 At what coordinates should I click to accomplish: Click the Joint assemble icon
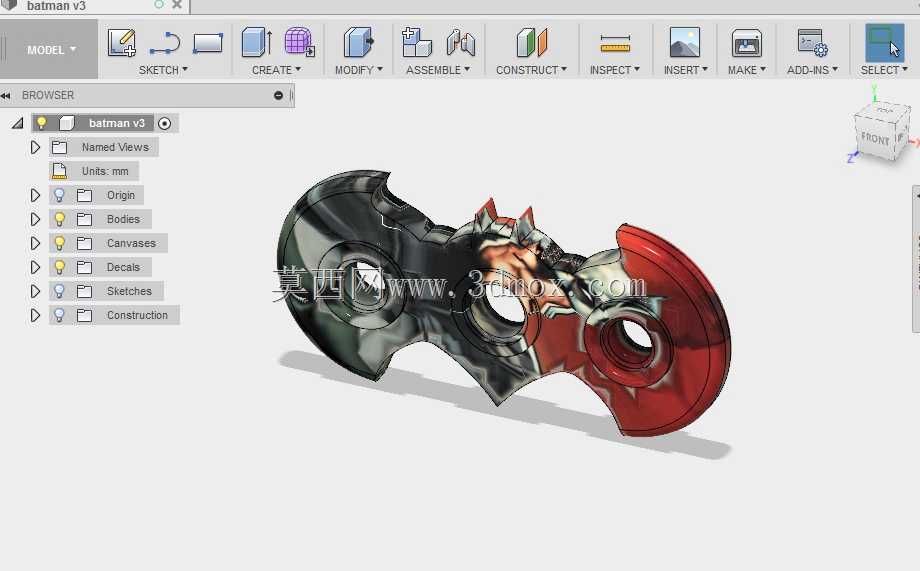(x=461, y=43)
